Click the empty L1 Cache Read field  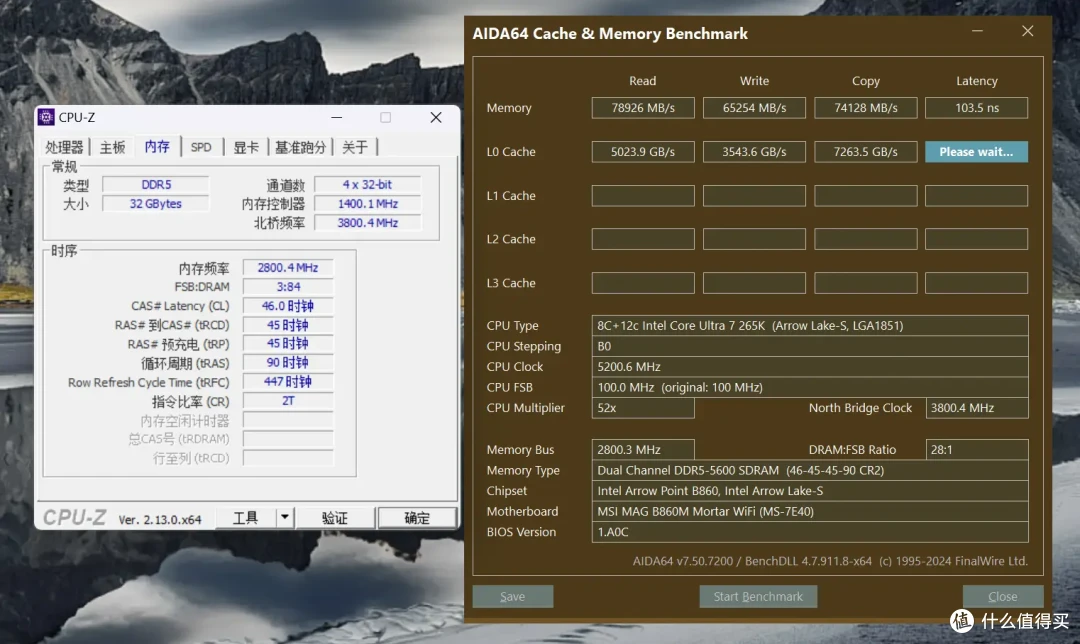click(x=643, y=196)
